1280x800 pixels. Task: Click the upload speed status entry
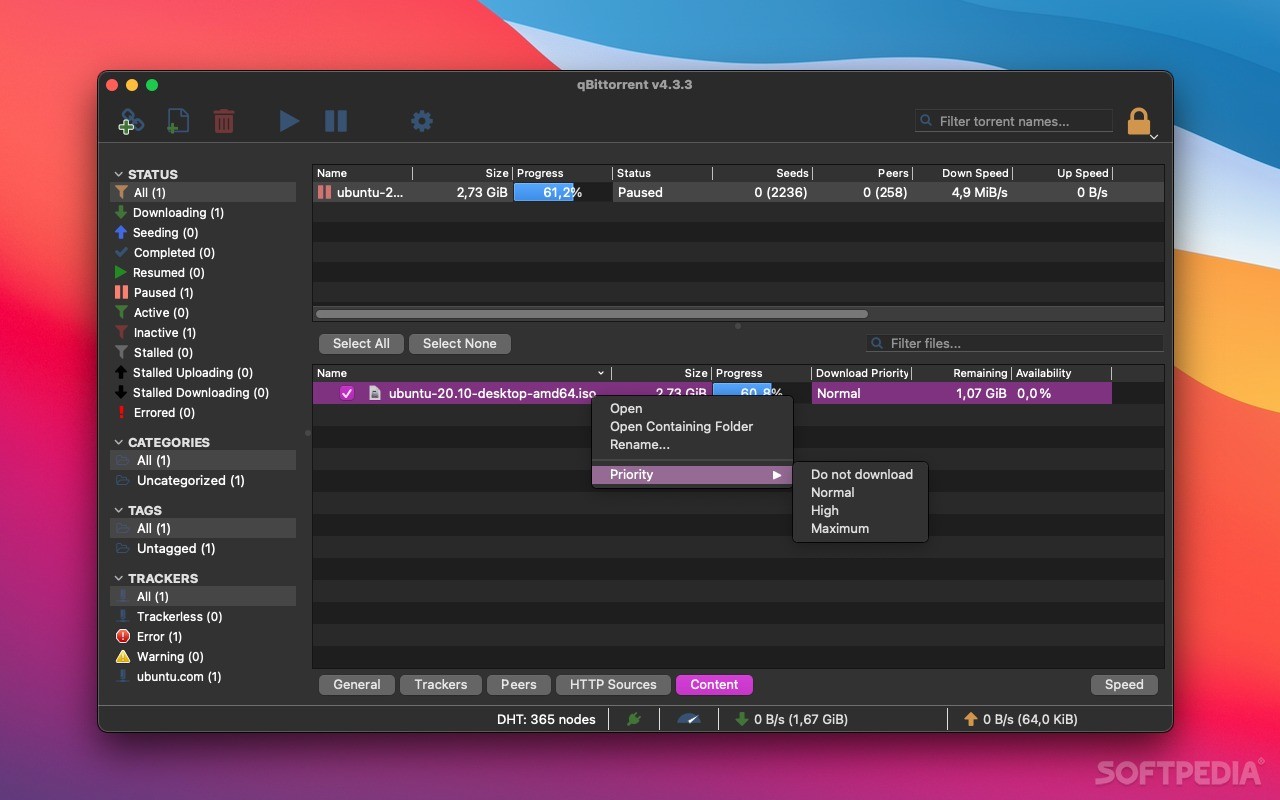(1020, 718)
